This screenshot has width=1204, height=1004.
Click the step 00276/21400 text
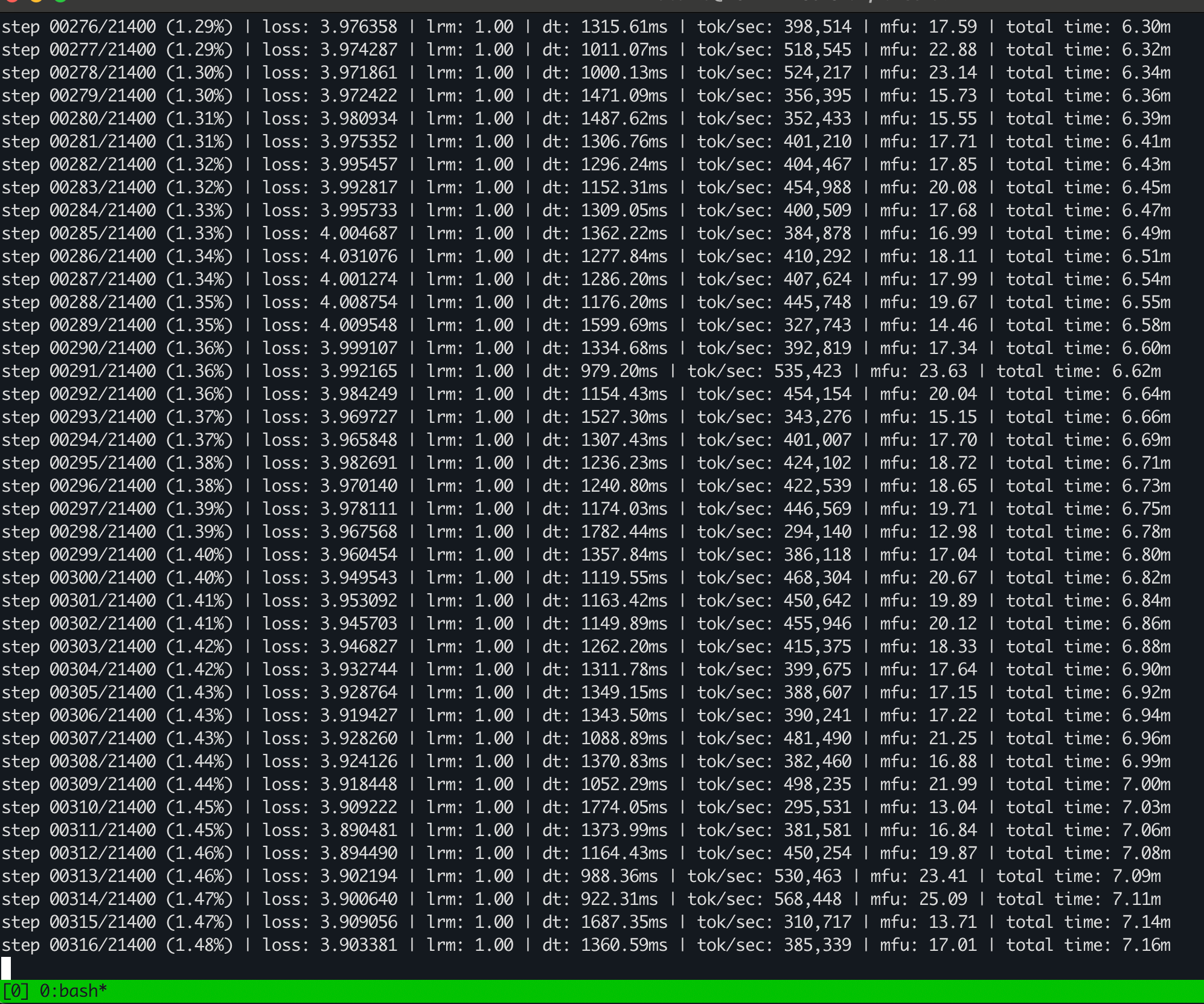tap(78, 27)
